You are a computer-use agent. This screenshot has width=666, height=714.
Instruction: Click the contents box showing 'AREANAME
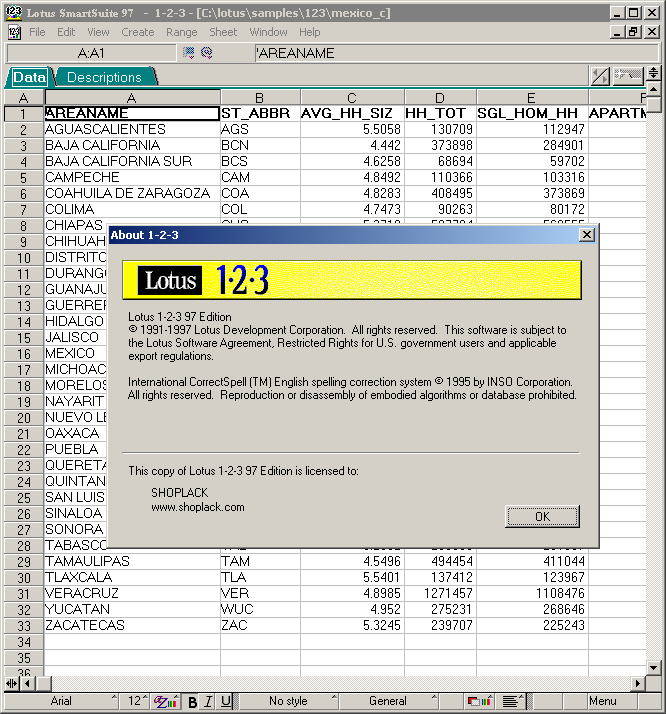[x=457, y=53]
